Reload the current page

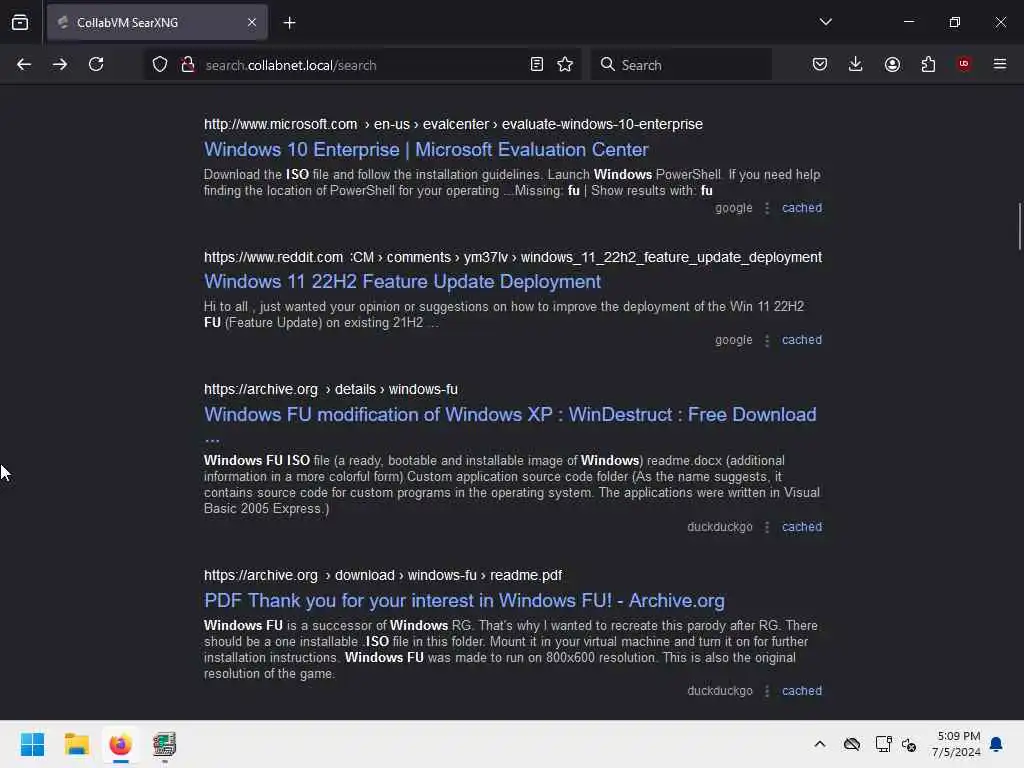coord(96,64)
